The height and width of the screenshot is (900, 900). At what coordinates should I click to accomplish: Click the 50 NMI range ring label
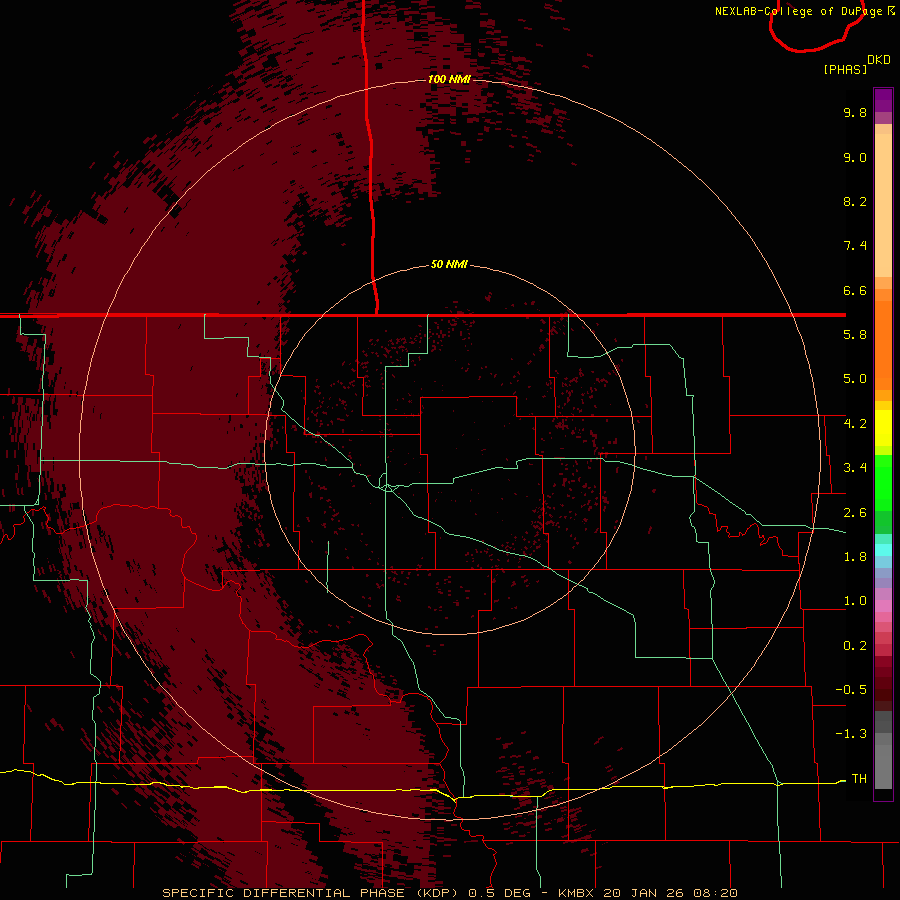click(x=449, y=265)
